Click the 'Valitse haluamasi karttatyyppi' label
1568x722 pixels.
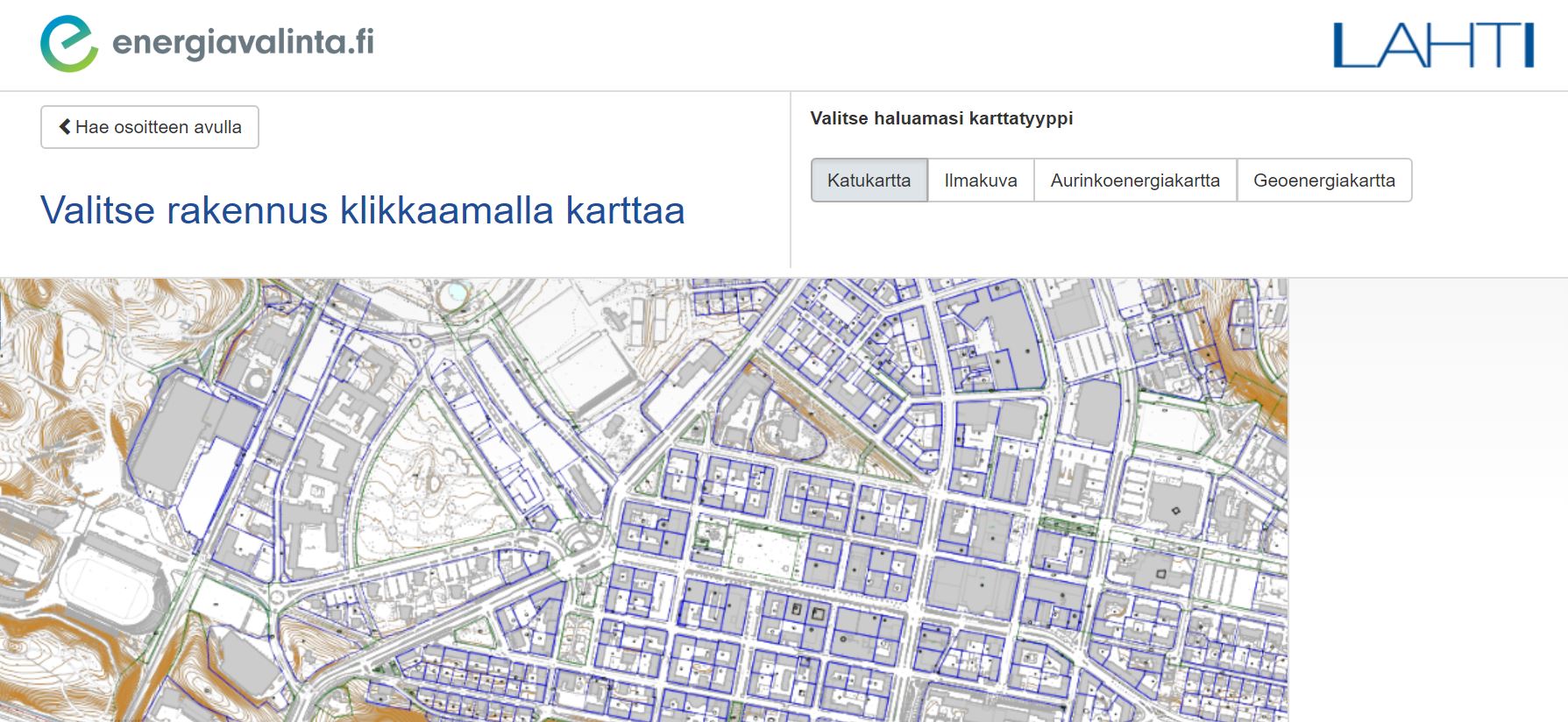pos(940,118)
